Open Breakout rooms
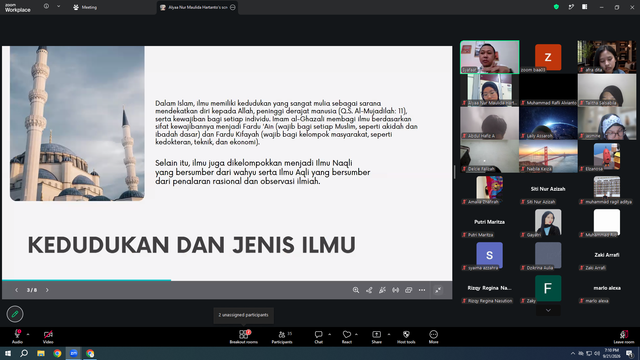Screen dimensions: 640x360 (x=244, y=337)
